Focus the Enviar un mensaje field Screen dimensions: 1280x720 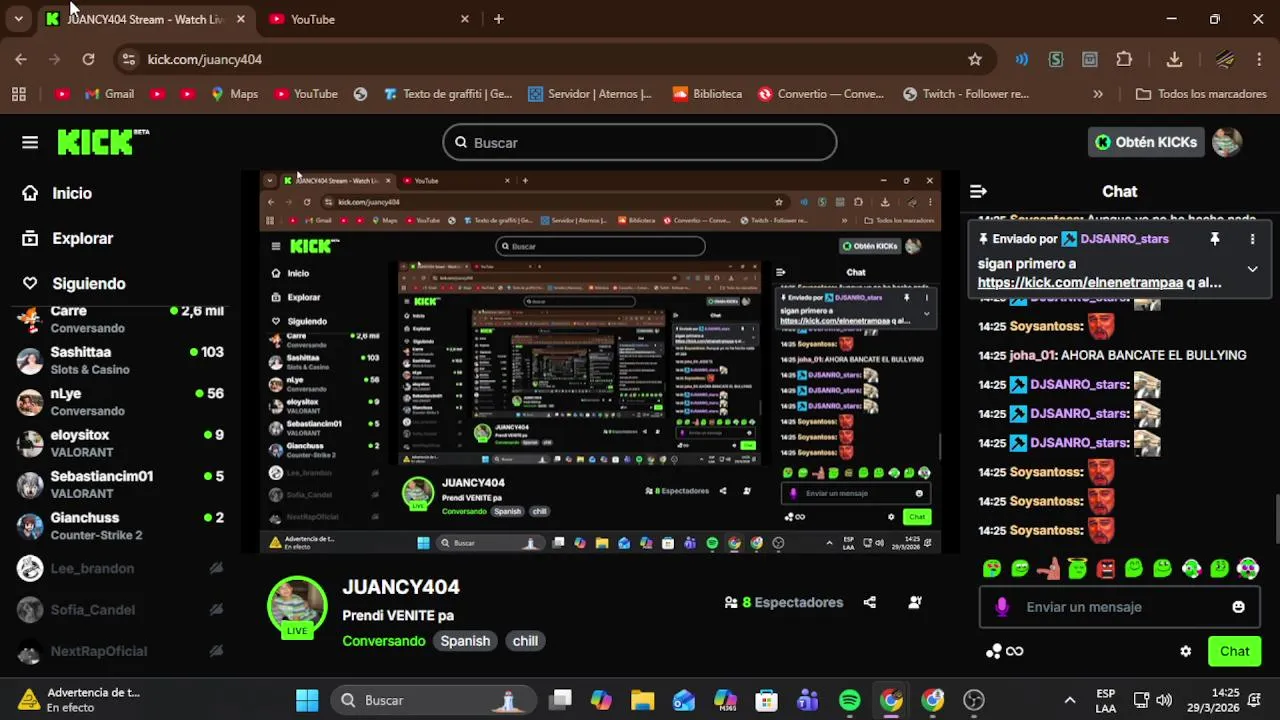coord(1120,607)
